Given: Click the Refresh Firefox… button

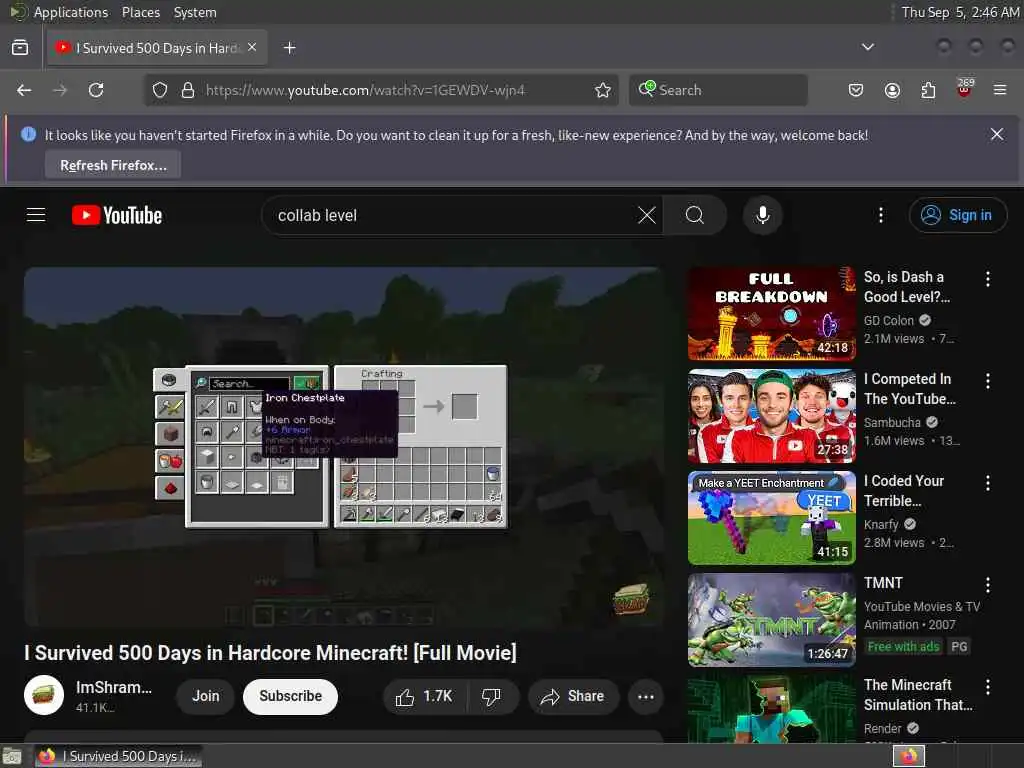Looking at the screenshot, I should [113, 165].
